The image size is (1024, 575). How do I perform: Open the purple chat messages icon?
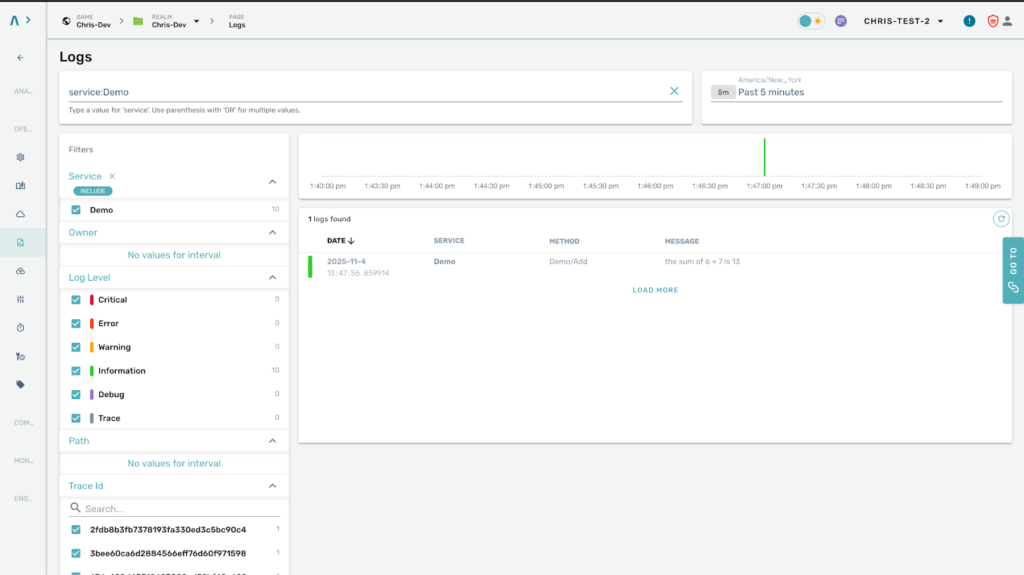(841, 21)
